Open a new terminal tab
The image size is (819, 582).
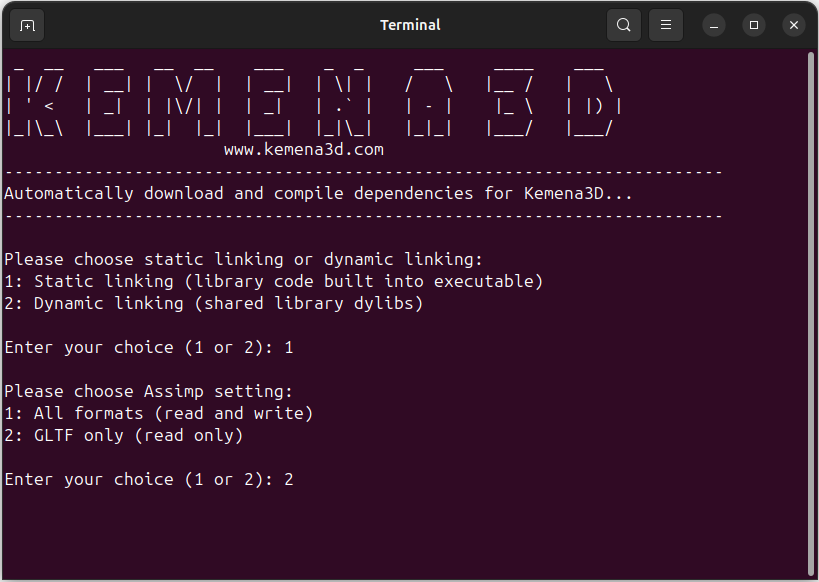(x=27, y=25)
